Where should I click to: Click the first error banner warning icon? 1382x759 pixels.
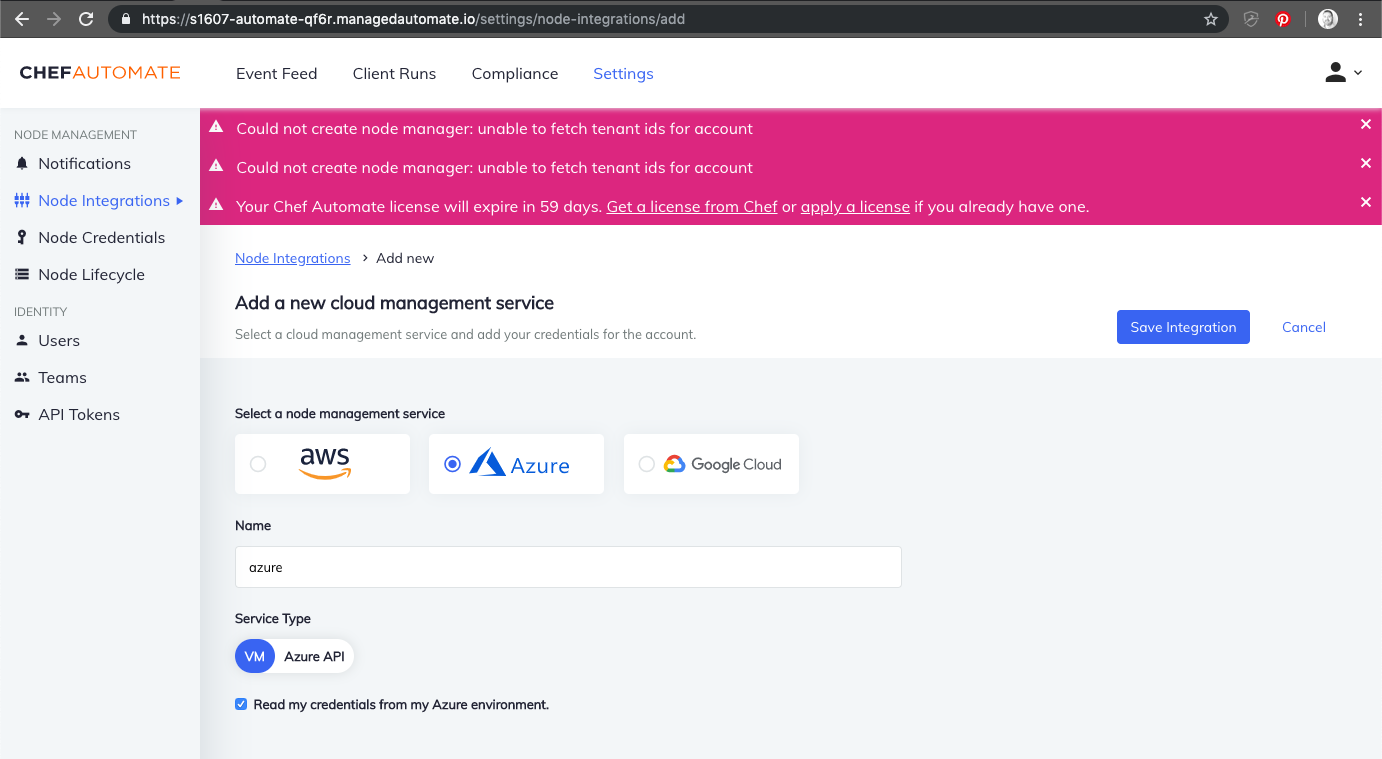[216, 127]
